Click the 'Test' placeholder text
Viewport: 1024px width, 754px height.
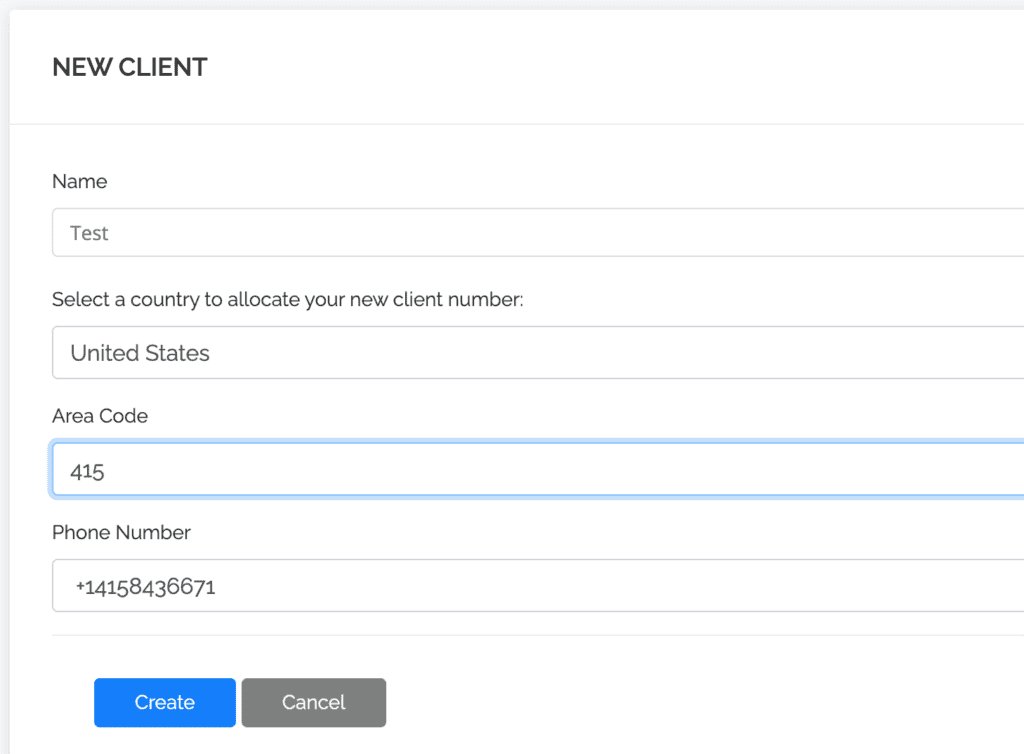(x=89, y=233)
